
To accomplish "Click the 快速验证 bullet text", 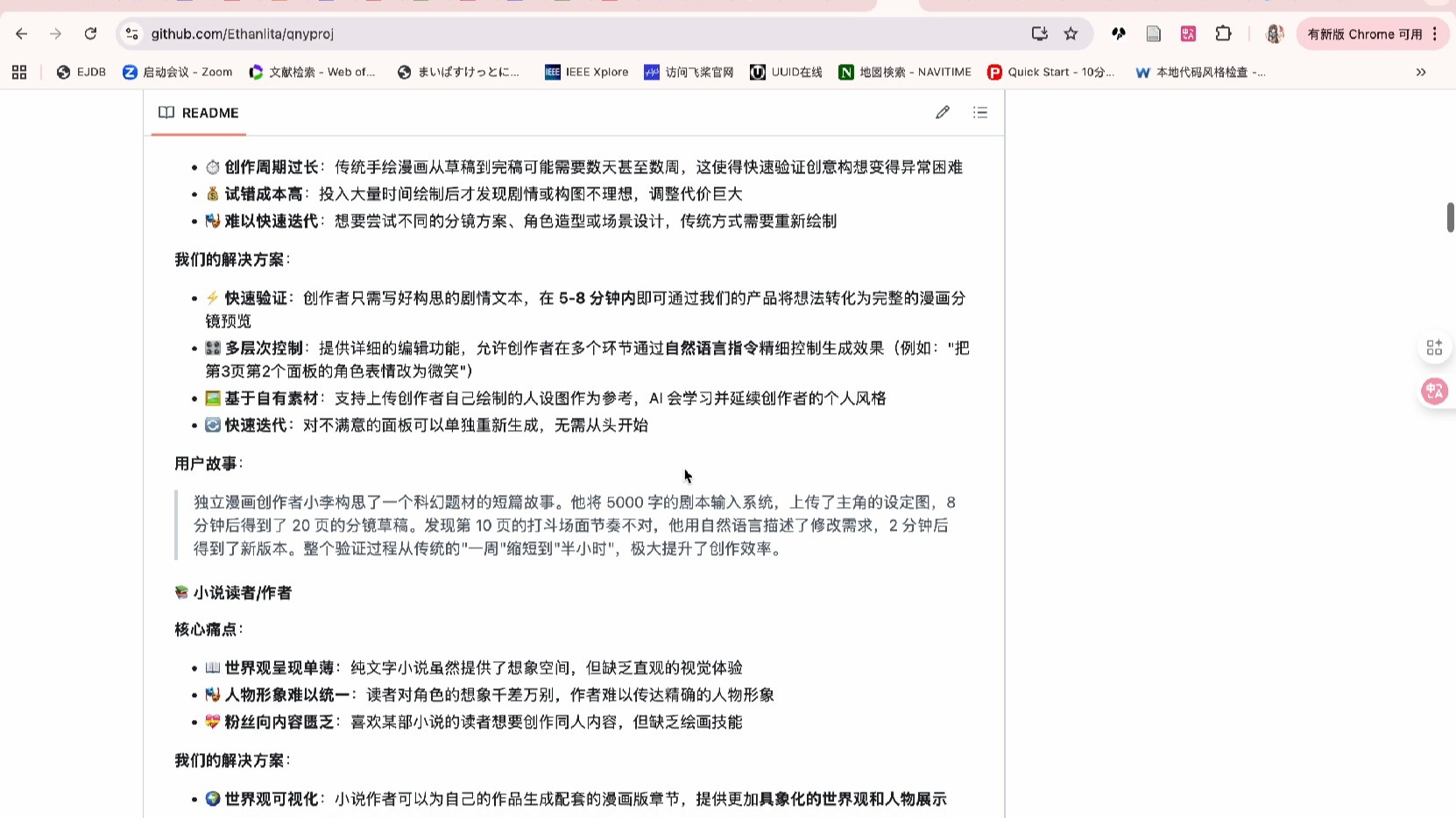I will click(x=585, y=310).
